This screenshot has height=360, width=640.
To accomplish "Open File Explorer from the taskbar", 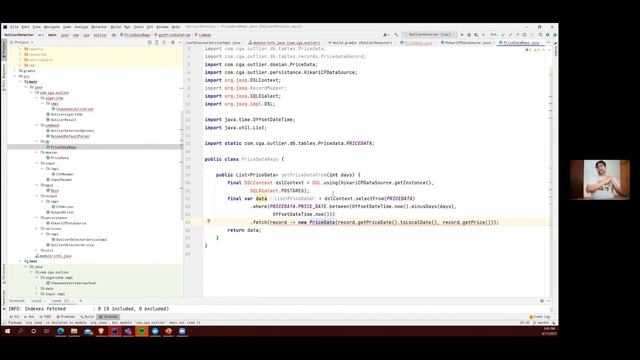I will tap(74, 331).
